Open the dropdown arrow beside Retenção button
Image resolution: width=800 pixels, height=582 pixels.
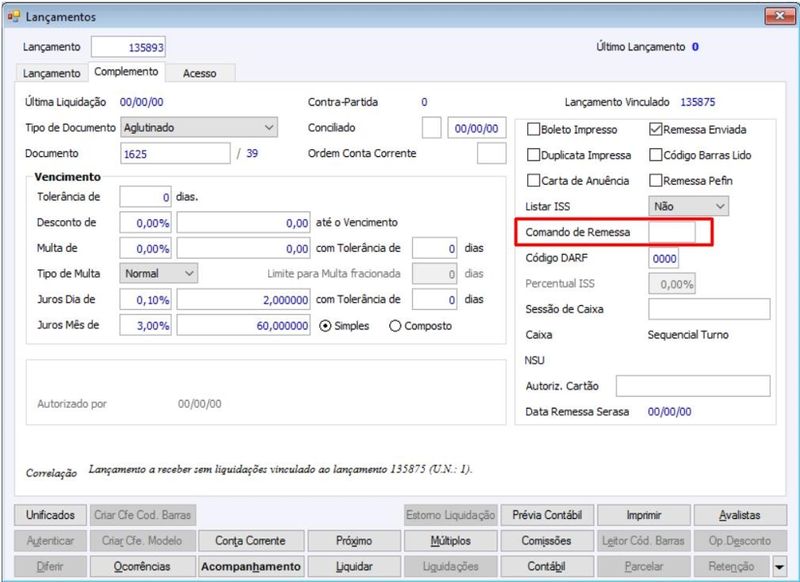pyautogui.click(x=779, y=567)
